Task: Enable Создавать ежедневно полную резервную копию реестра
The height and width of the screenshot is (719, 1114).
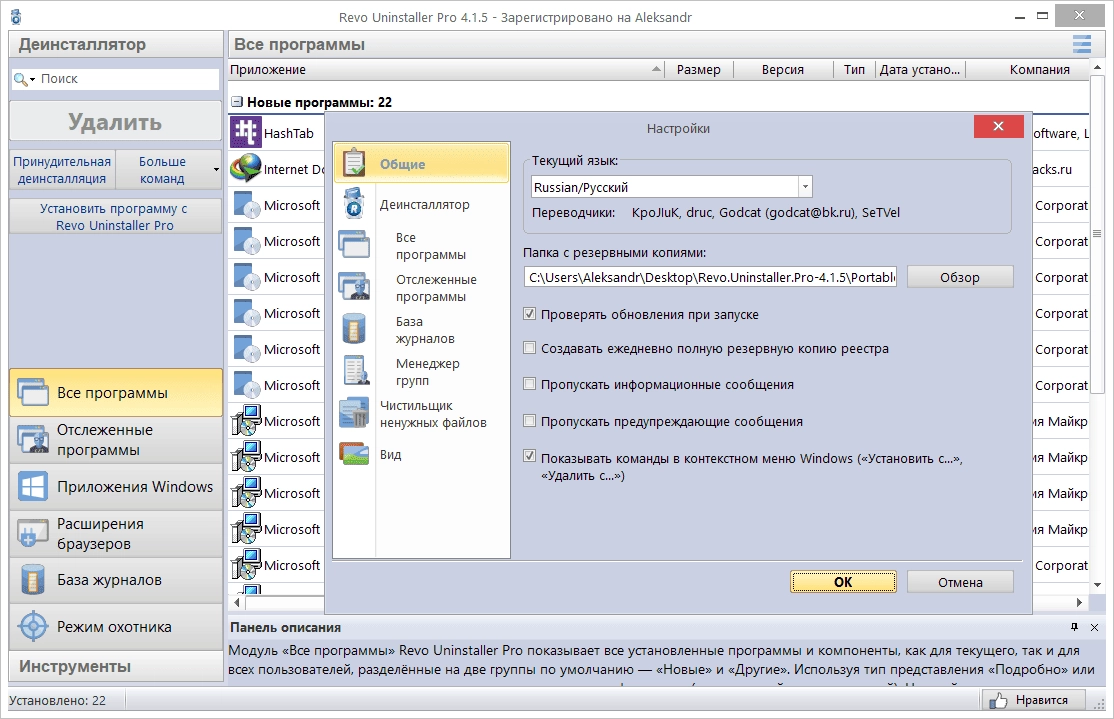Action: point(529,347)
